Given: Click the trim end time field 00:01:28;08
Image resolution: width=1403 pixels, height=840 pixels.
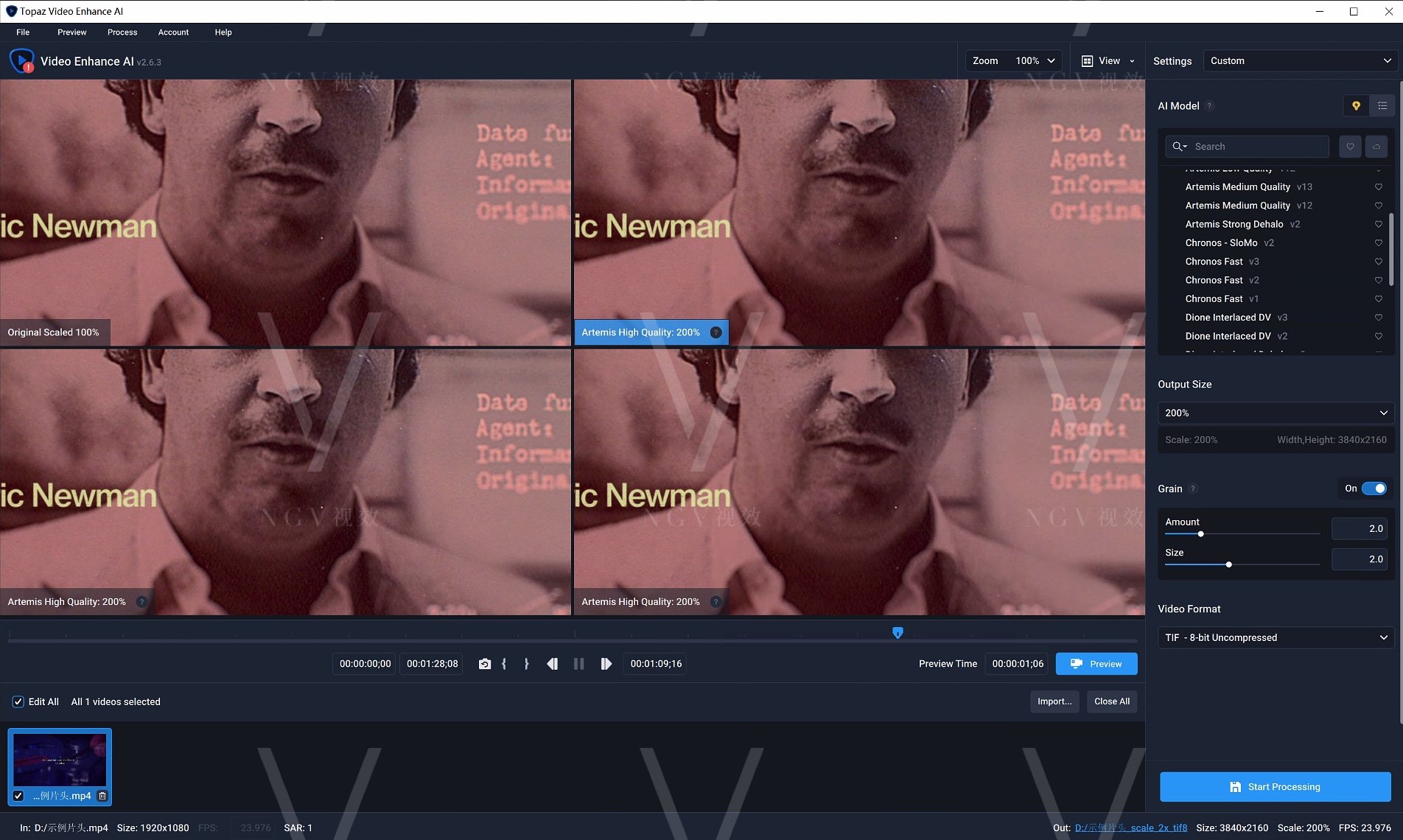Looking at the screenshot, I should 432,664.
